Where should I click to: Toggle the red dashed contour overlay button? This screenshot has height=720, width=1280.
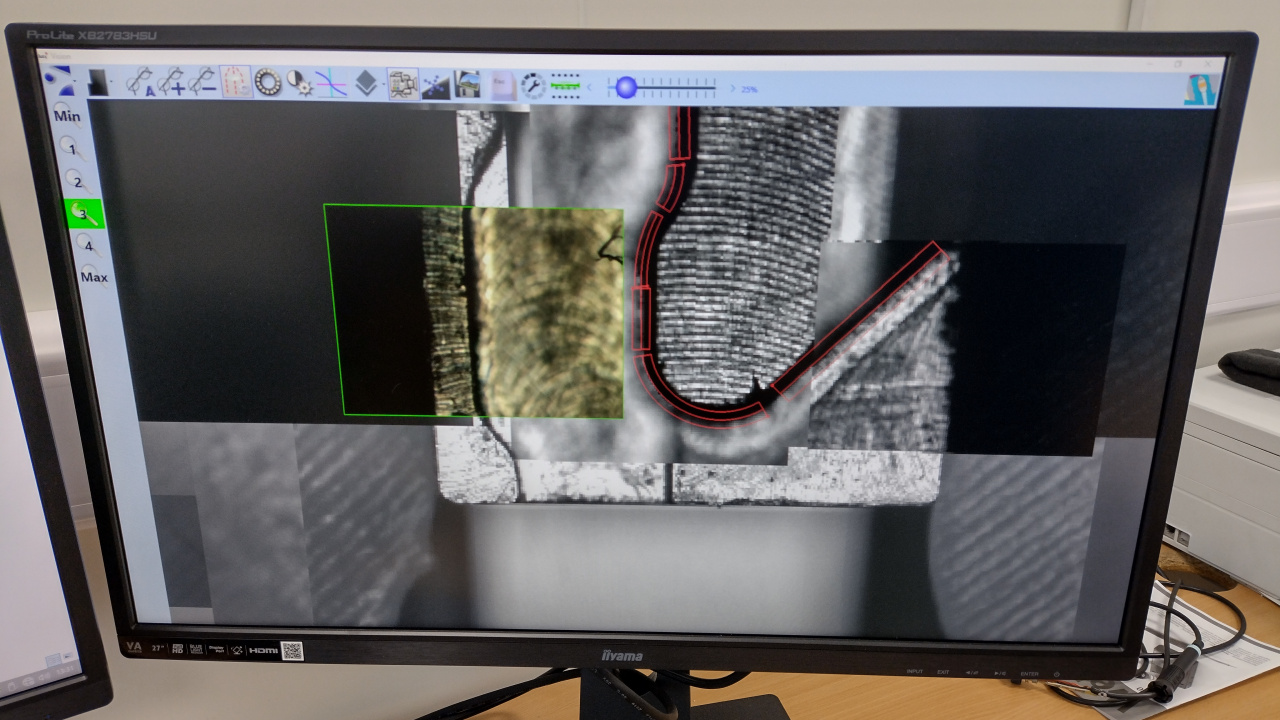tap(235, 82)
